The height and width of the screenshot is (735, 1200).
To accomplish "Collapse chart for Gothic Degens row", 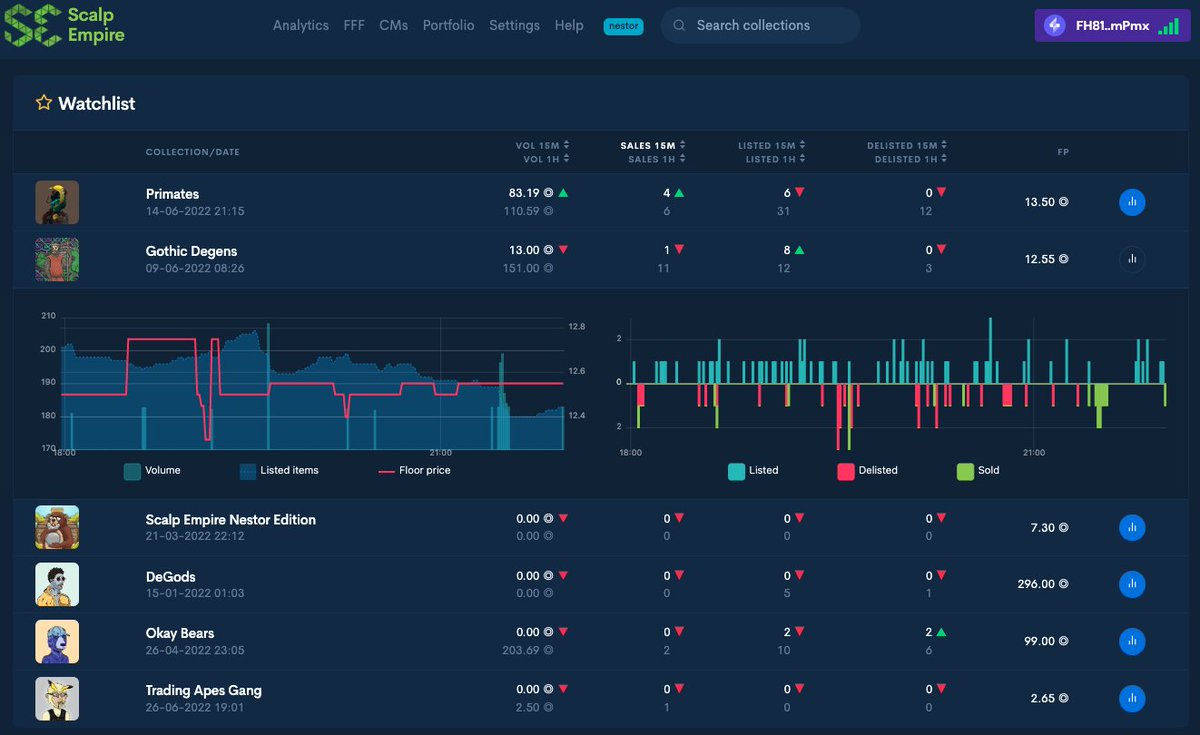I will coord(1132,259).
